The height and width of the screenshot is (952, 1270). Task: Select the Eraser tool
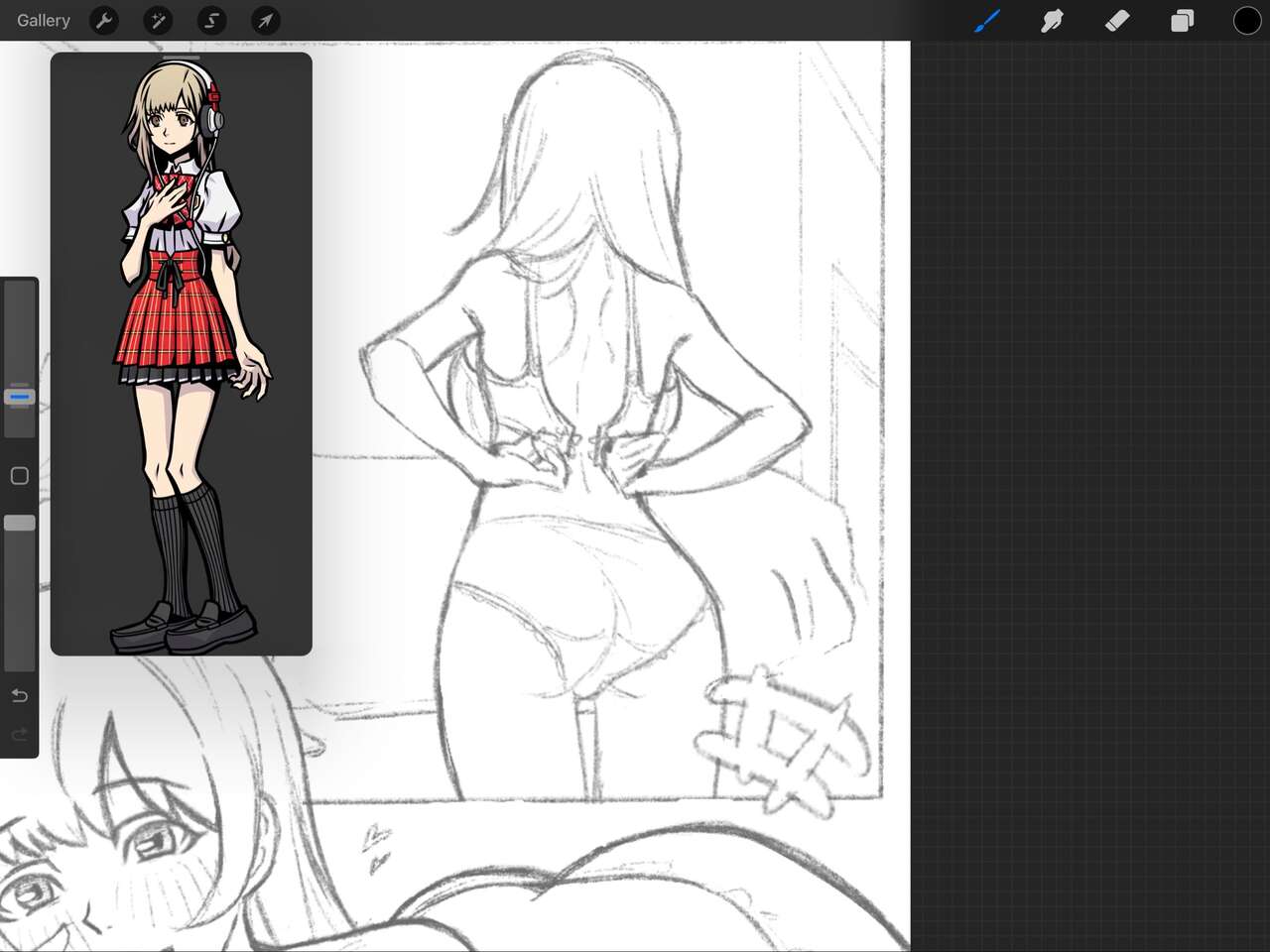pyautogui.click(x=1117, y=20)
